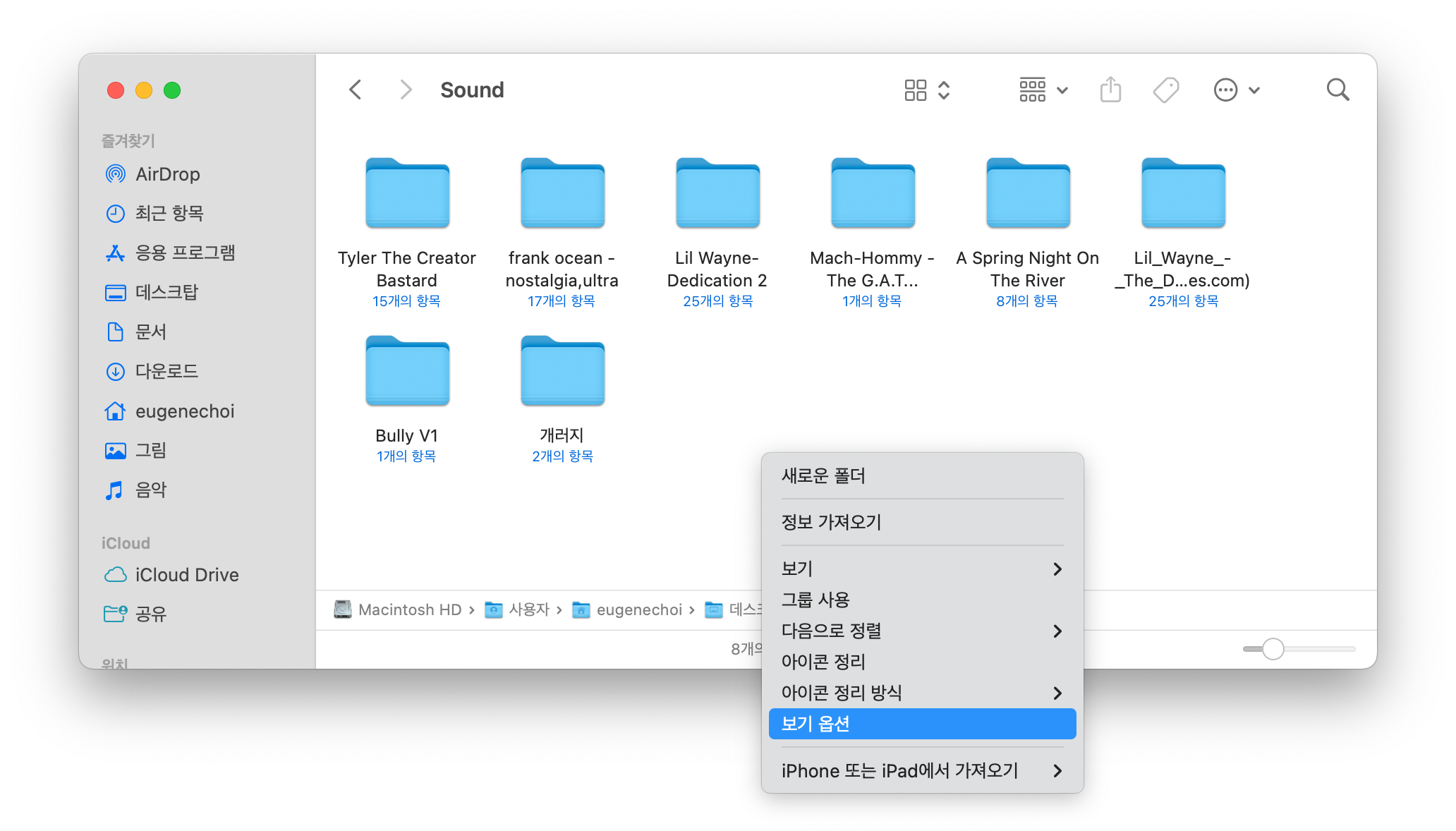This screenshot has height=831, width=1456.
Task: Click Macintosh HD in the path bar
Action: point(408,609)
